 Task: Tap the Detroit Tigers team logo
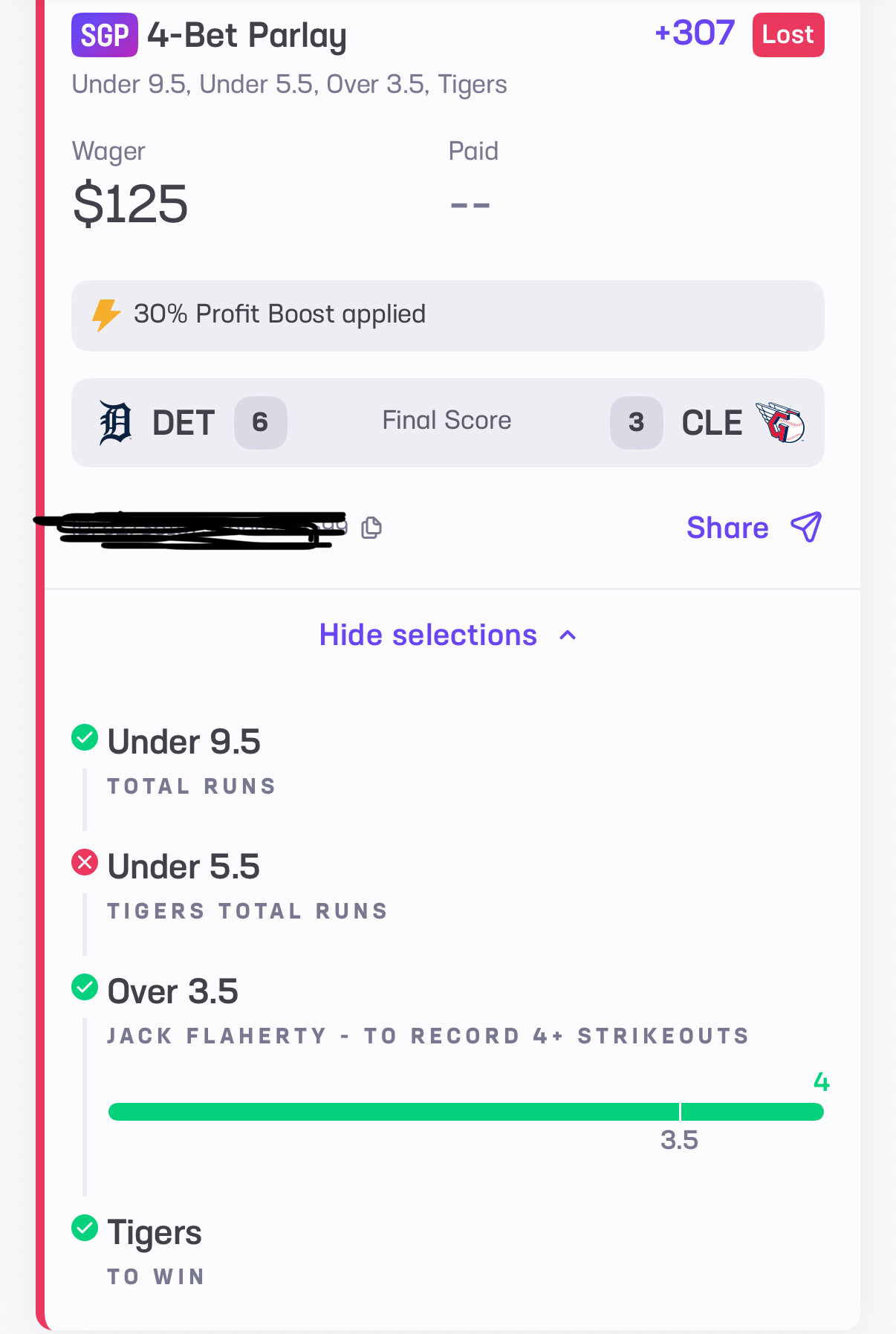pos(116,423)
